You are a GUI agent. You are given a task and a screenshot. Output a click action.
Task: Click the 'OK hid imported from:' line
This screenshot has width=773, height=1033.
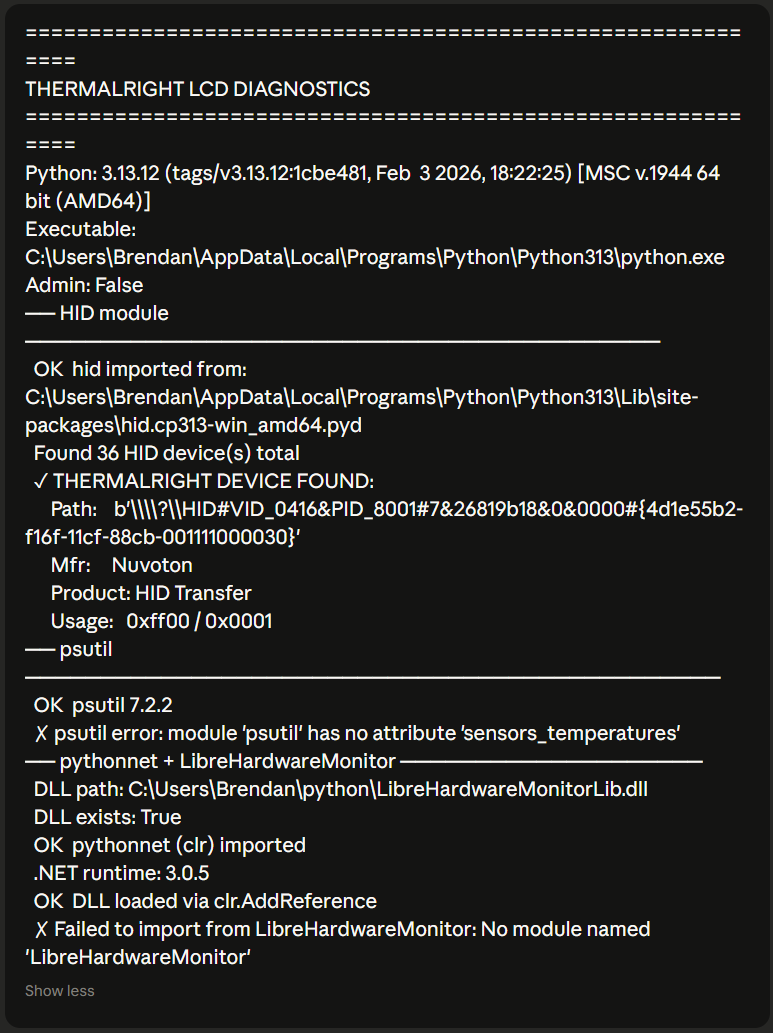coord(140,369)
